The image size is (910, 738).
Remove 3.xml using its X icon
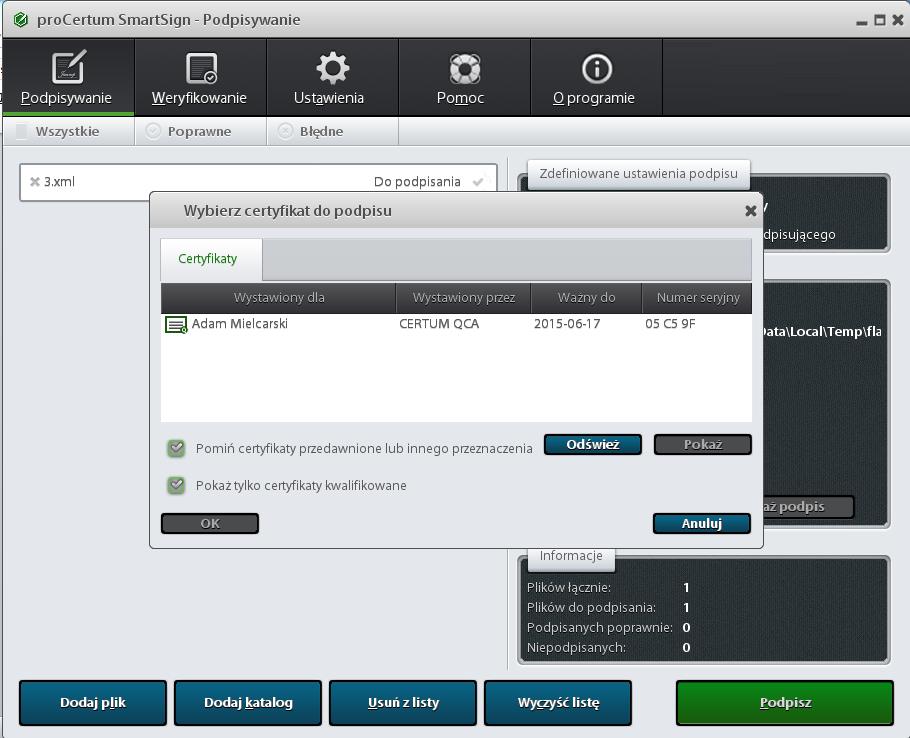click(x=34, y=182)
